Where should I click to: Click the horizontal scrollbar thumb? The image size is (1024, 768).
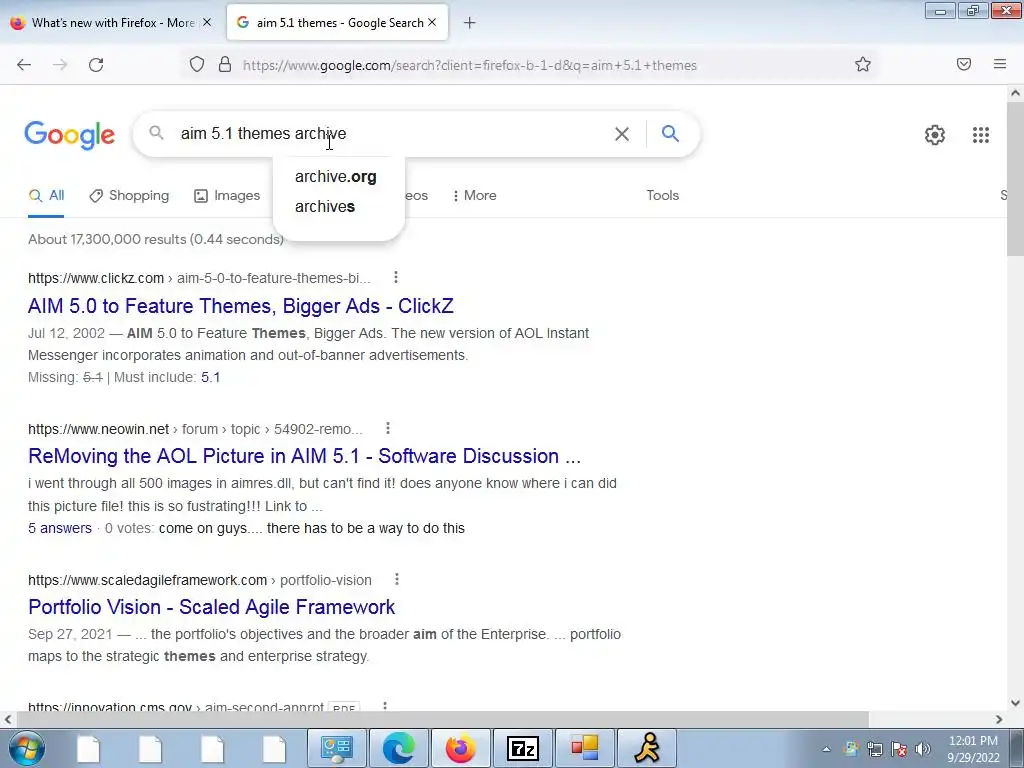[x=443, y=719]
